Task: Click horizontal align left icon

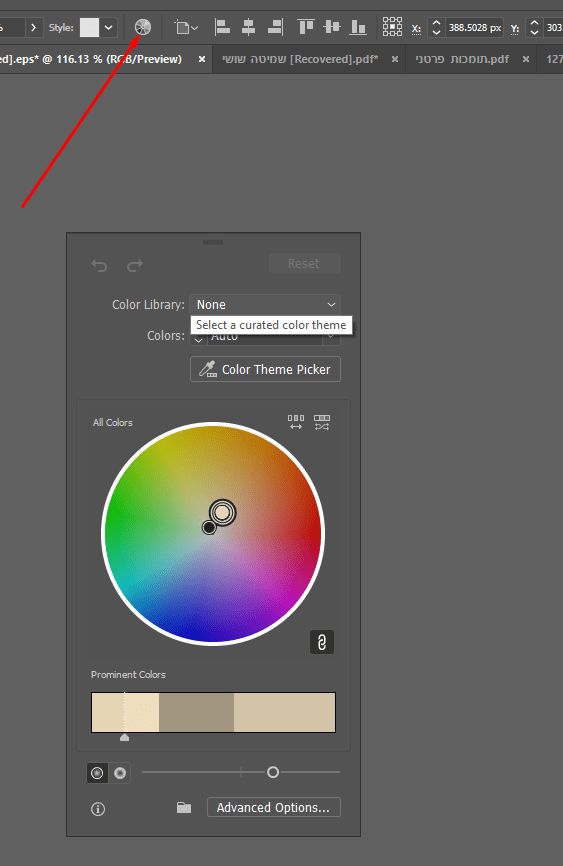Action: click(x=222, y=27)
